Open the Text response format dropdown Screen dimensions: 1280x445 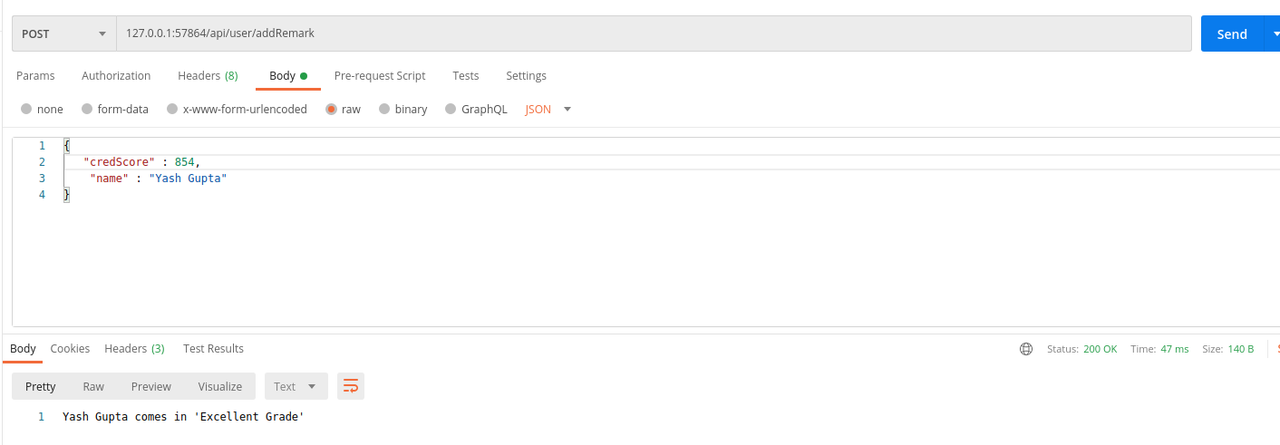pyautogui.click(x=295, y=386)
